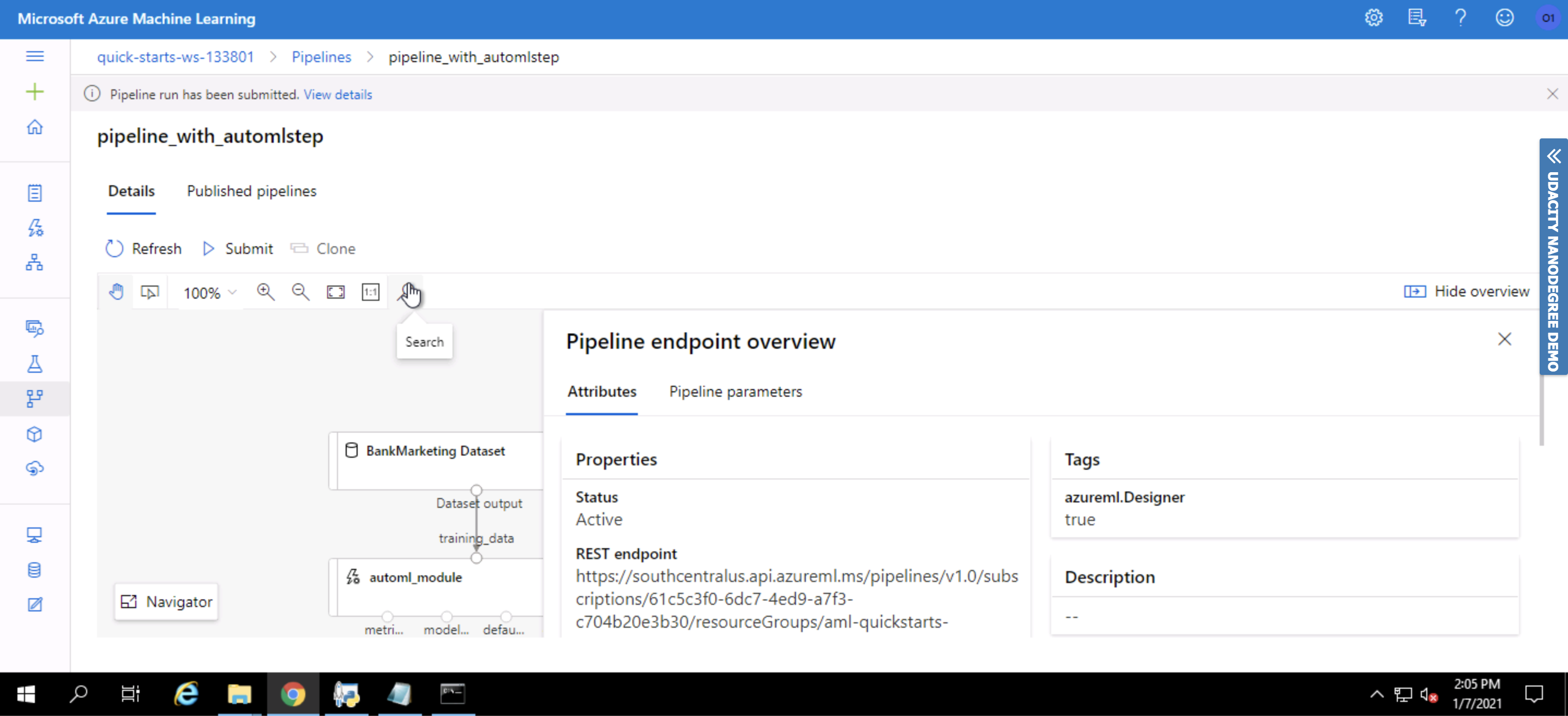Expand the Udacity Nanodegree Demo side panel
This screenshot has height=716, width=1568.
tap(1553, 156)
